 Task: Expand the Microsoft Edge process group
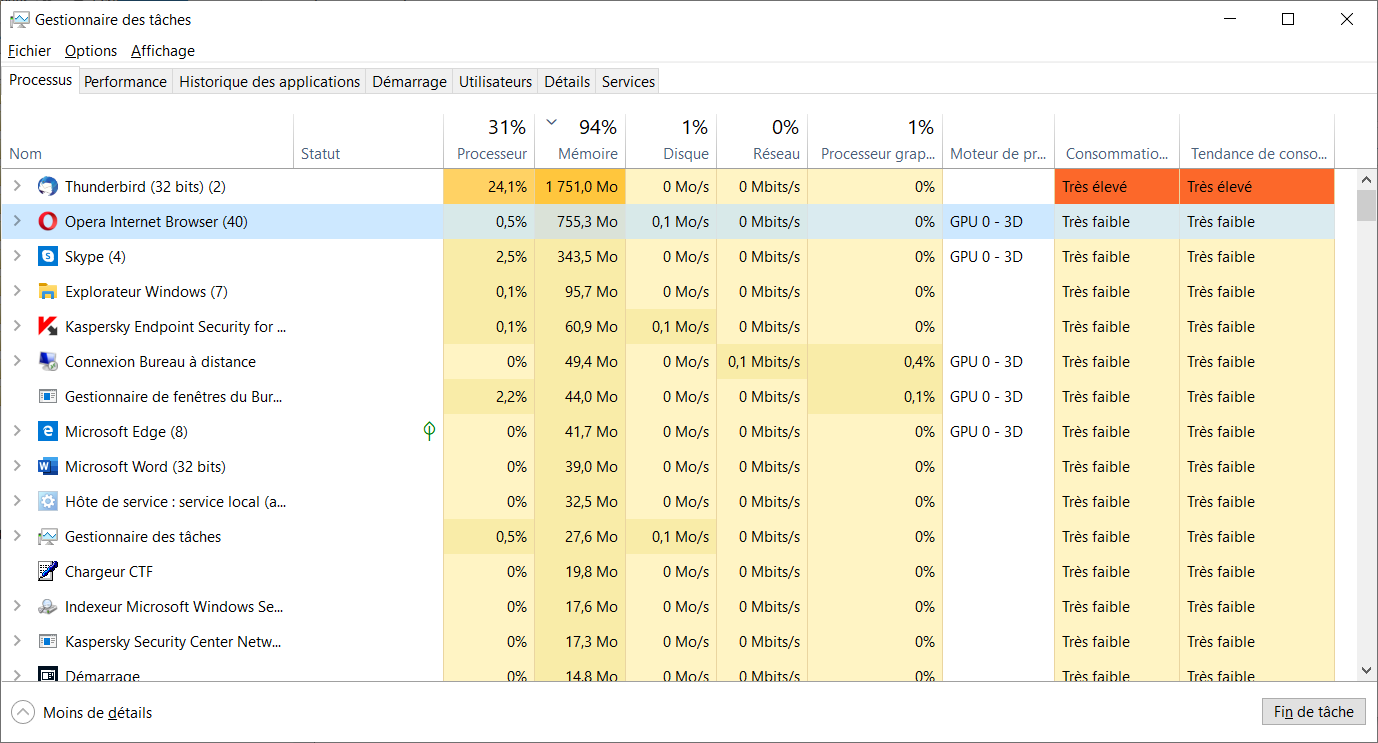[16, 431]
